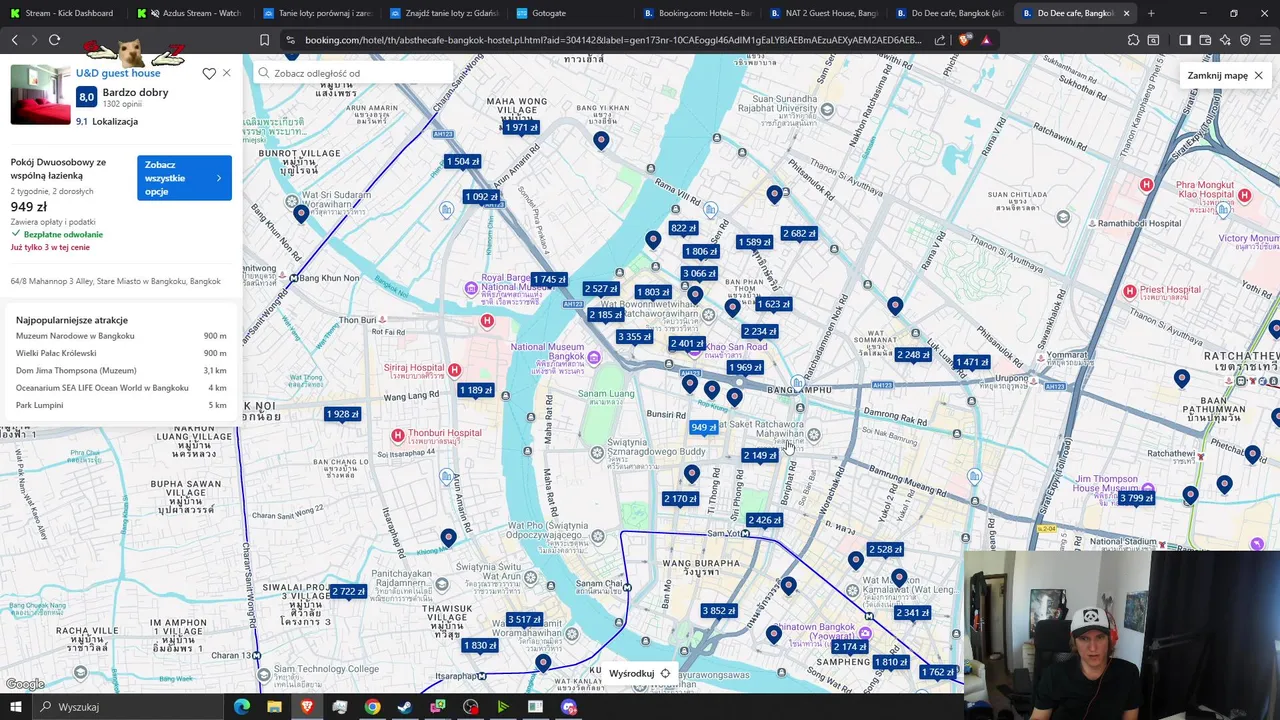
Task: Open the U&D guest house photo thumbnail
Action: (40, 94)
